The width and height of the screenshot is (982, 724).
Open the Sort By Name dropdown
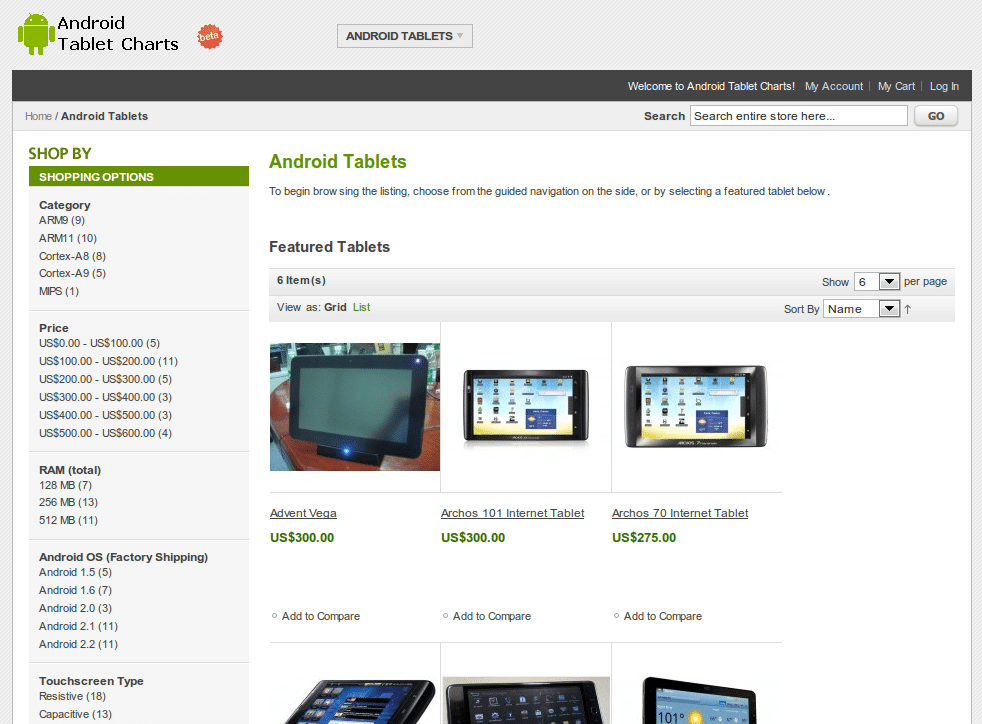coord(861,309)
